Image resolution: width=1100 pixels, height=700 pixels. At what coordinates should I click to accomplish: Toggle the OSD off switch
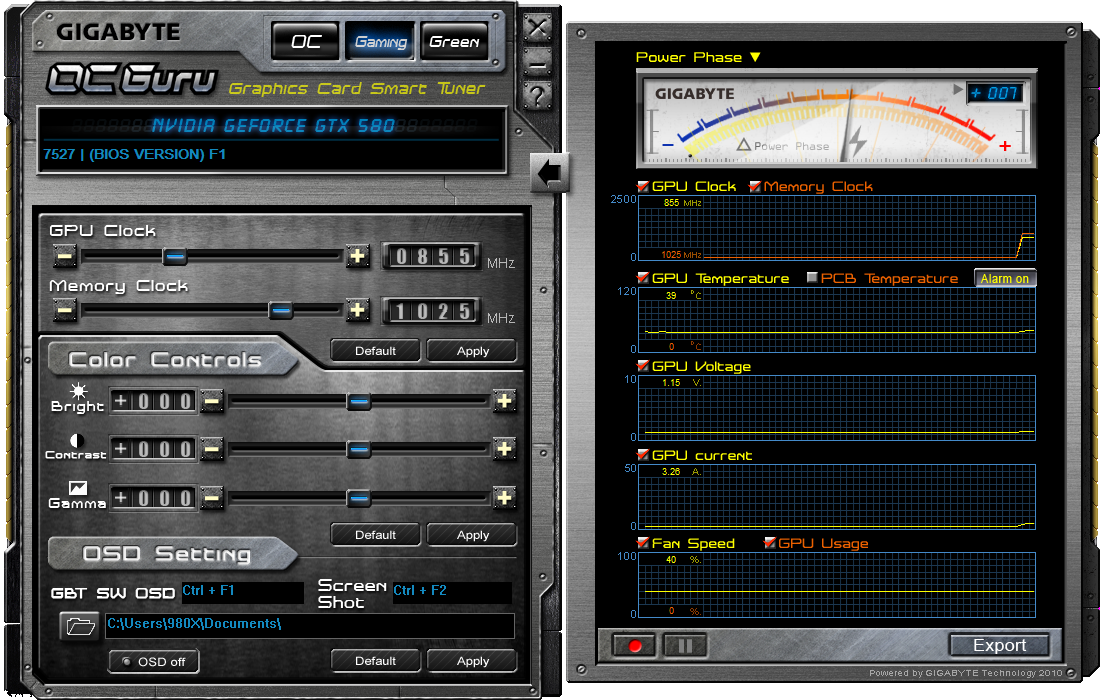point(154,661)
